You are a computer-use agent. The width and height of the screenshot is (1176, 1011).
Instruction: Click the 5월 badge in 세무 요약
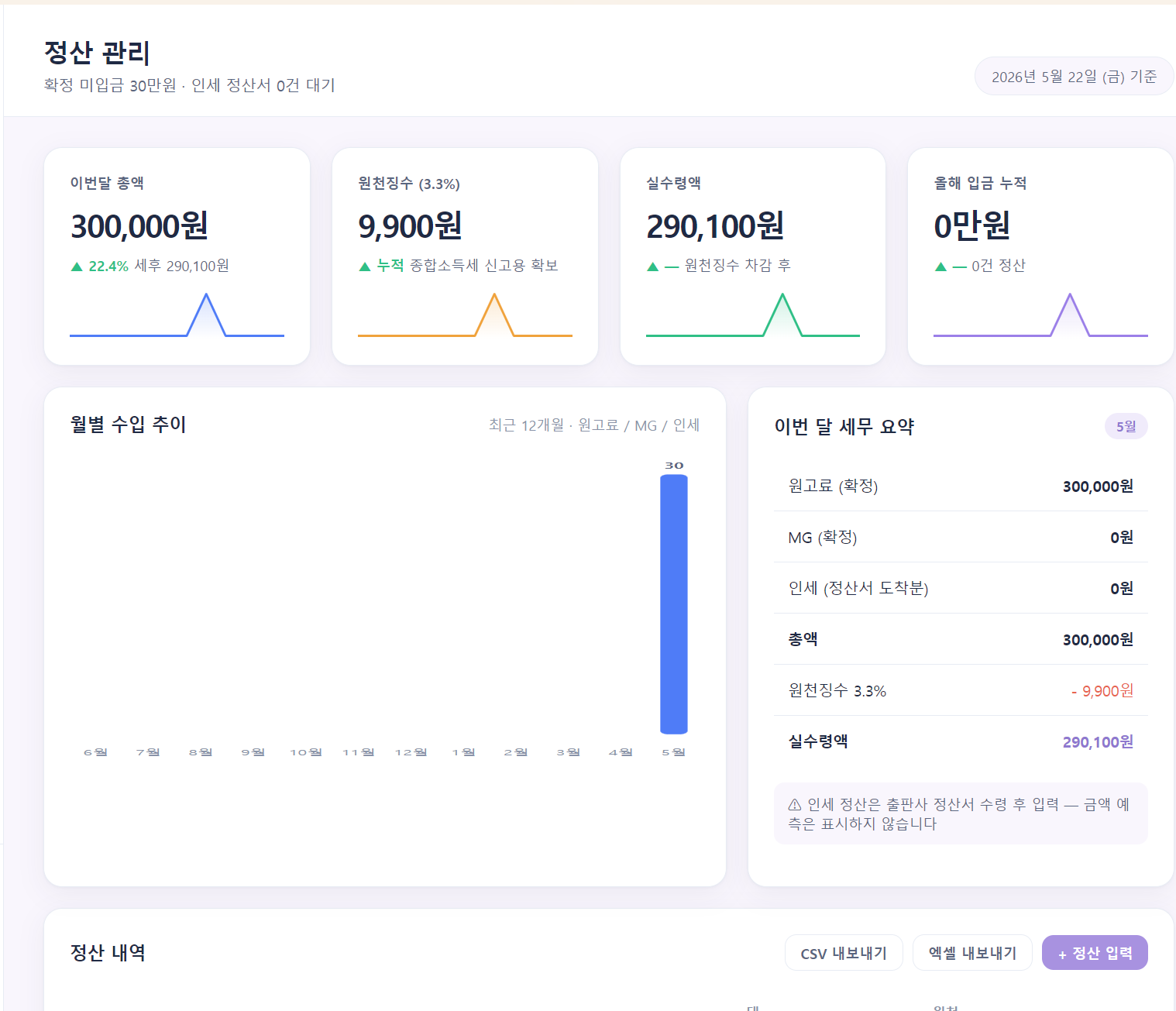1126,426
